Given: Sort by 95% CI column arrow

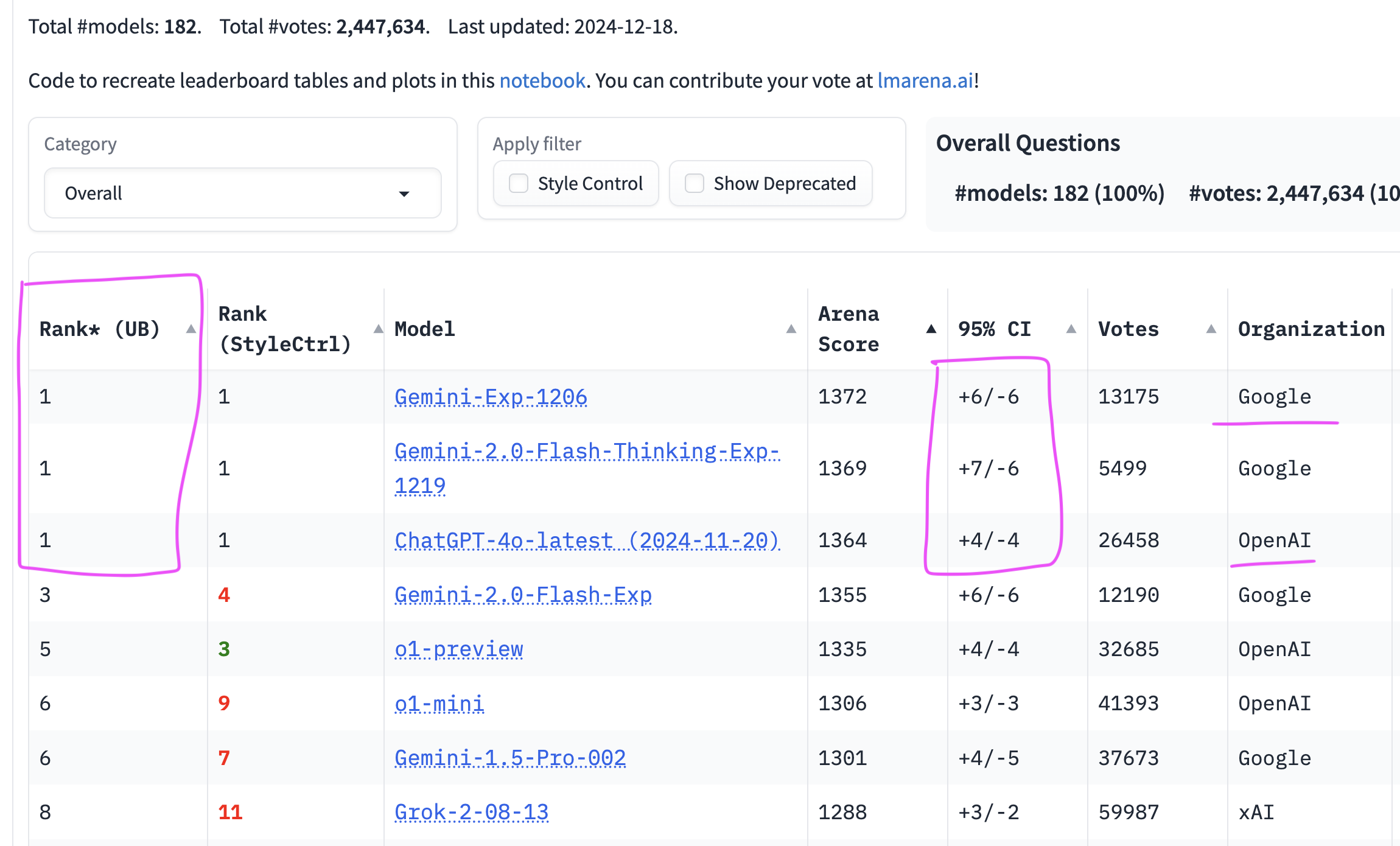Looking at the screenshot, I should tap(1071, 329).
